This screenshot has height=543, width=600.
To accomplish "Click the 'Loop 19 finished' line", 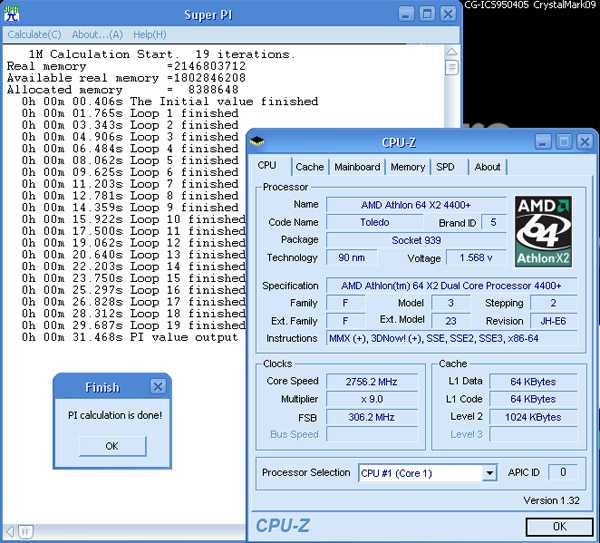I will pyautogui.click(x=134, y=325).
